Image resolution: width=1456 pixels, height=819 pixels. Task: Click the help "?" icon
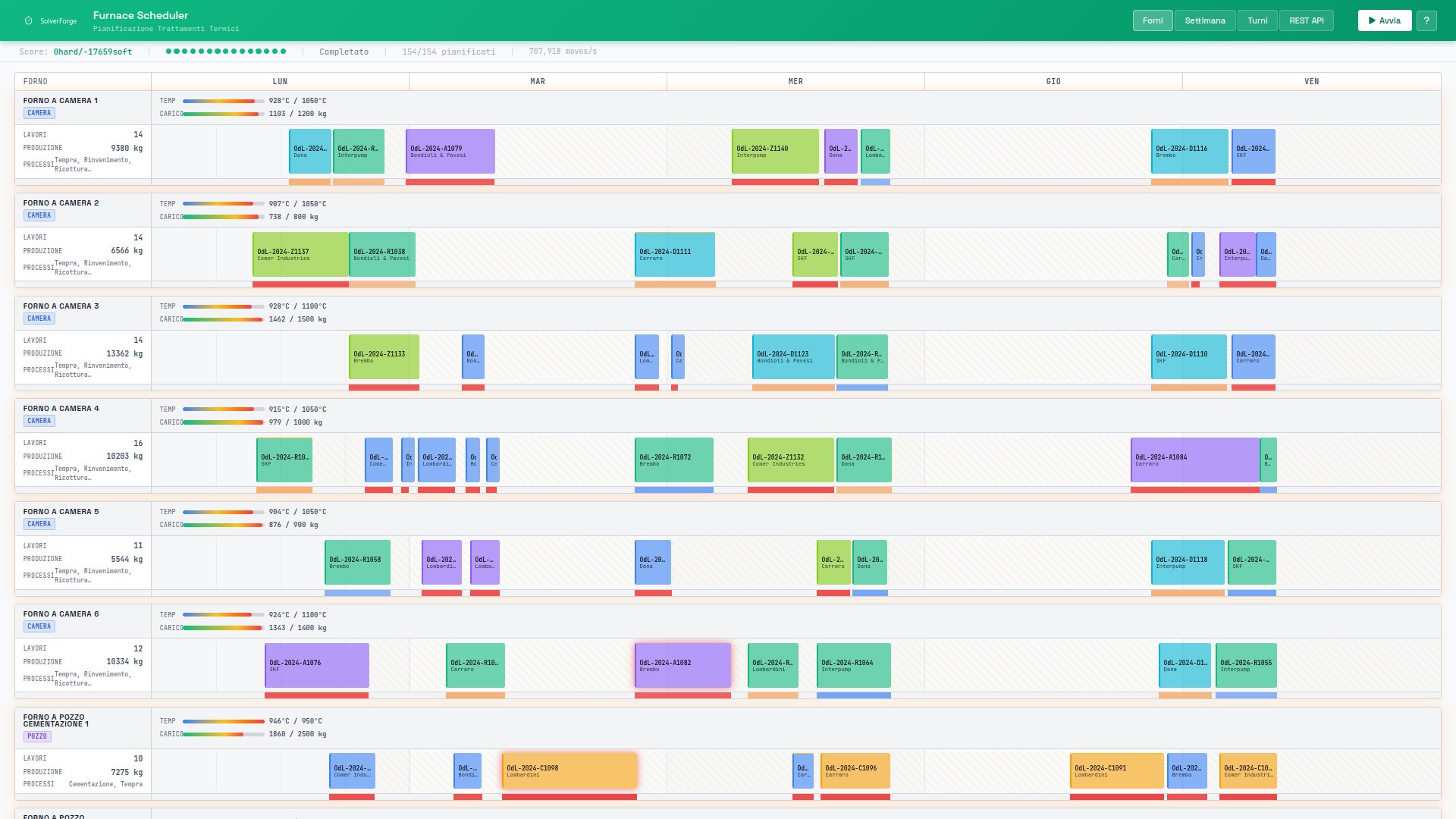click(1426, 20)
